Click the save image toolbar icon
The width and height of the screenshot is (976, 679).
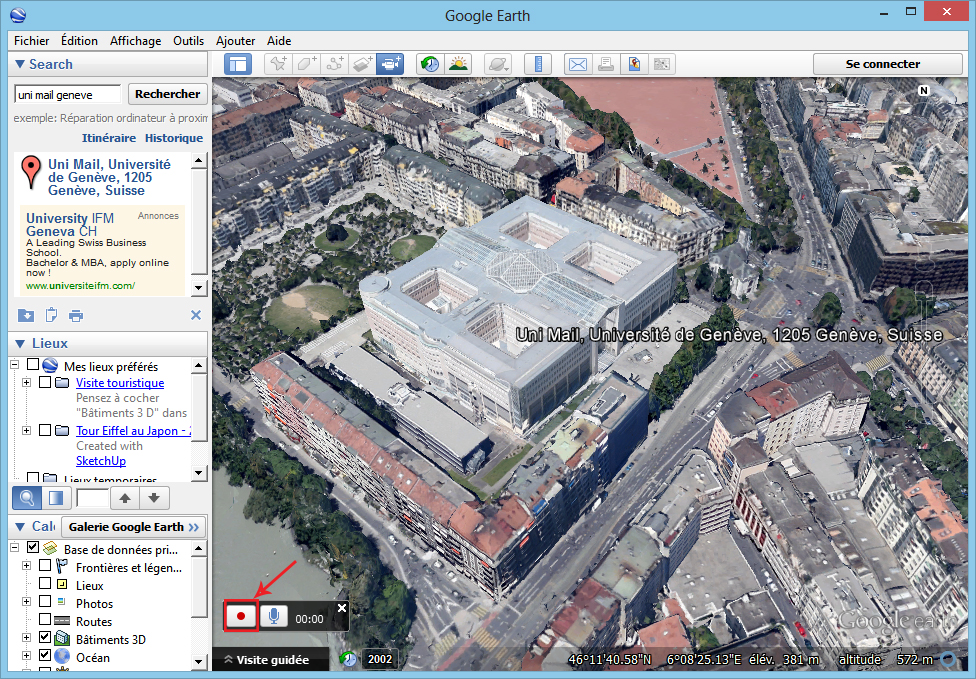(x=662, y=64)
